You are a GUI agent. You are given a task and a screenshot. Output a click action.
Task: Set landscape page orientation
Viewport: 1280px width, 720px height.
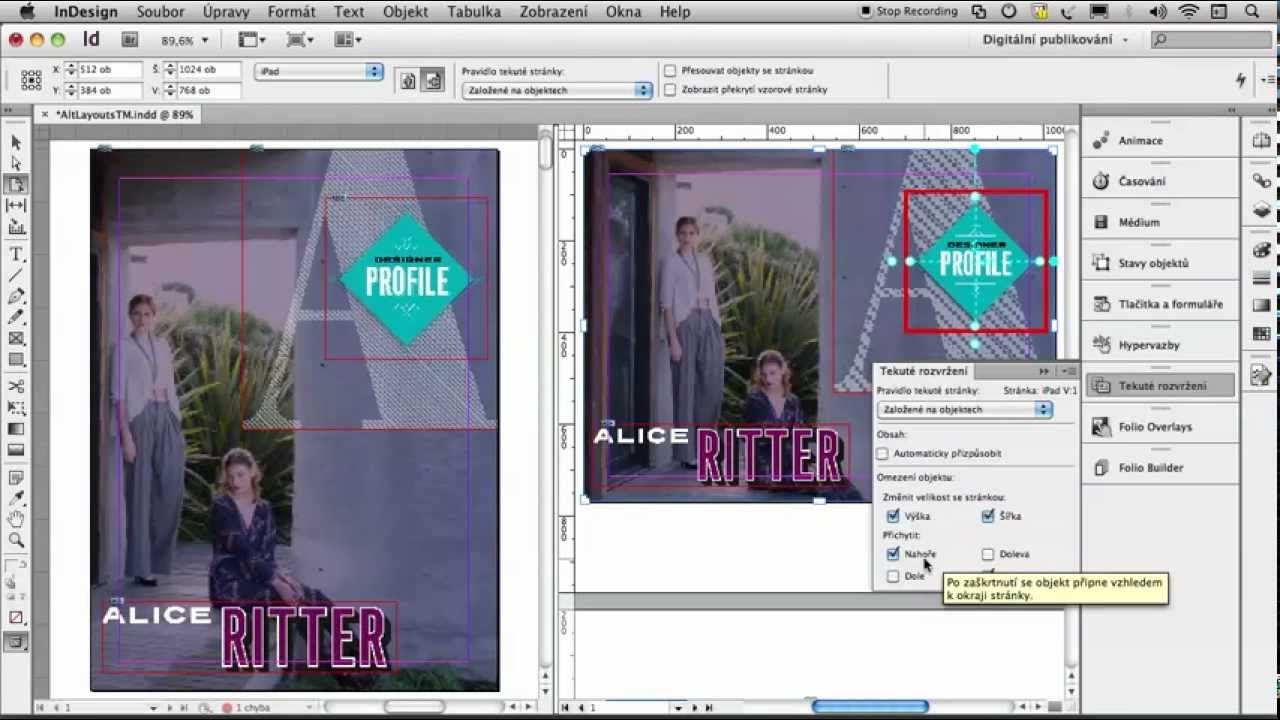point(432,81)
